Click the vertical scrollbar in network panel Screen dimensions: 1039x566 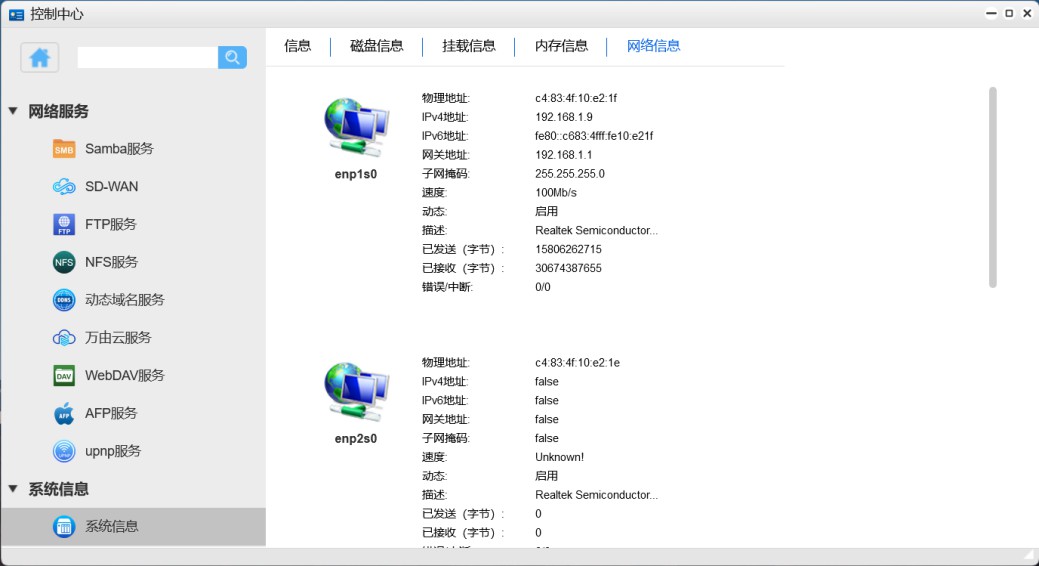992,187
